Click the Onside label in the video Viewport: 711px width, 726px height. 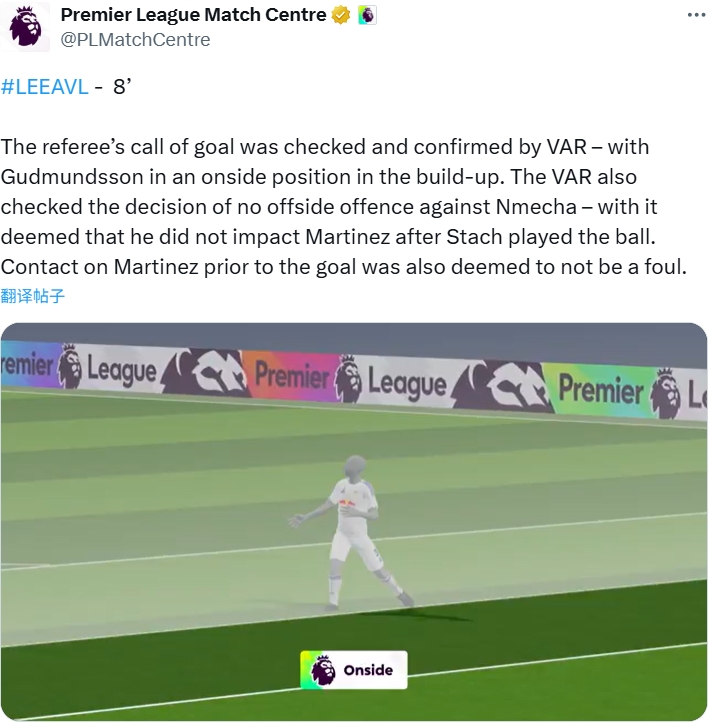click(368, 670)
